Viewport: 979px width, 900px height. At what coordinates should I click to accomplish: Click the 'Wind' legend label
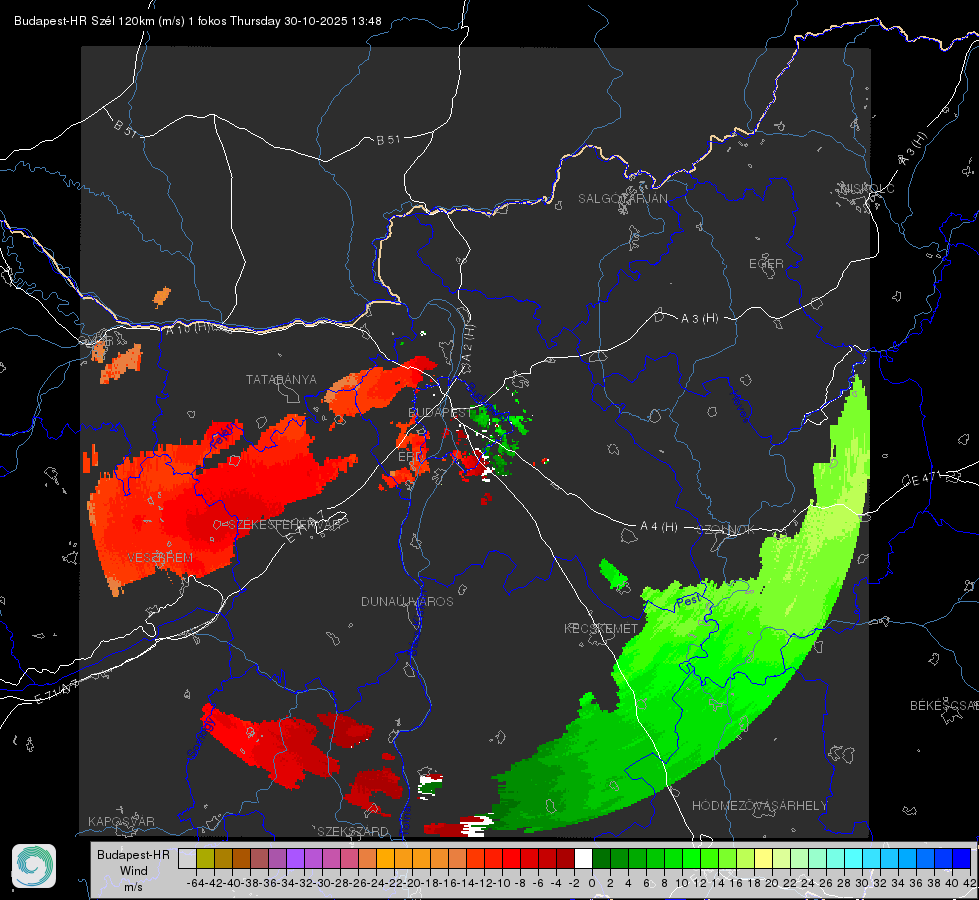pyautogui.click(x=134, y=870)
